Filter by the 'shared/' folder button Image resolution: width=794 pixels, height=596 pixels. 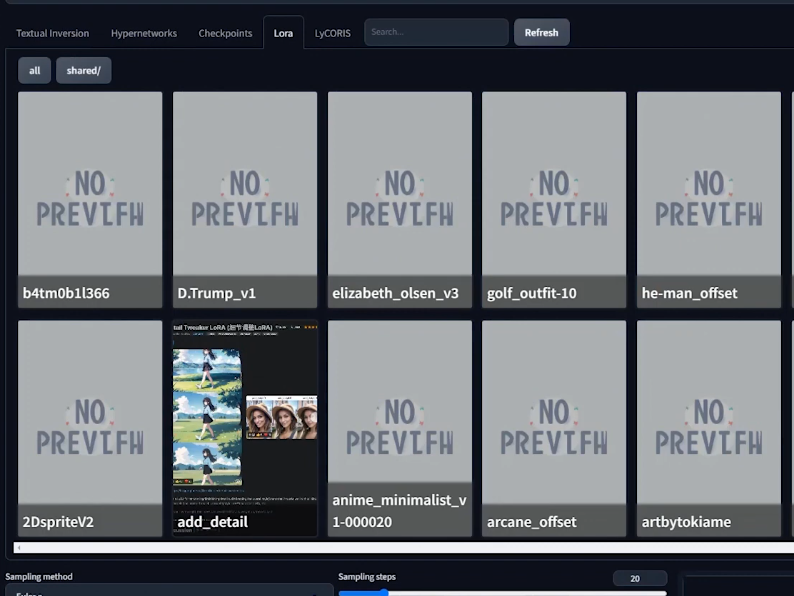tap(84, 70)
